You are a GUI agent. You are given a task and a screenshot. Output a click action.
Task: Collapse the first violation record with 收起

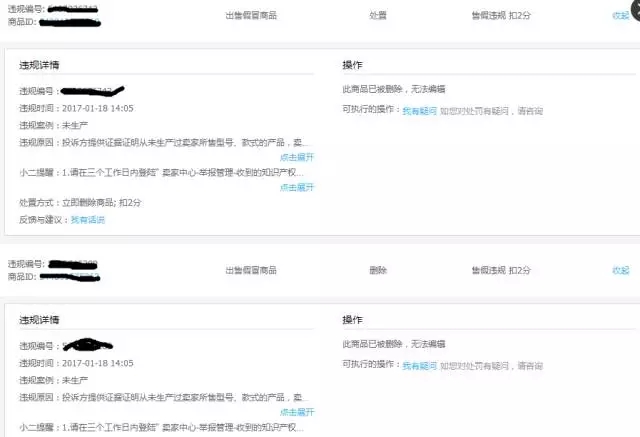[x=620, y=16]
